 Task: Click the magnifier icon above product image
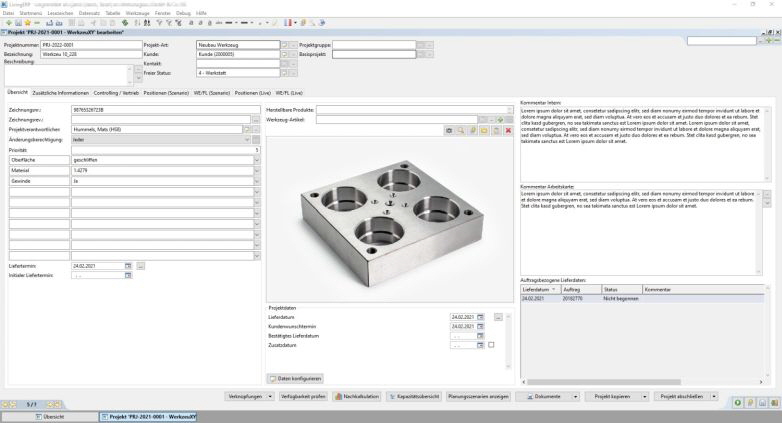coord(460,130)
